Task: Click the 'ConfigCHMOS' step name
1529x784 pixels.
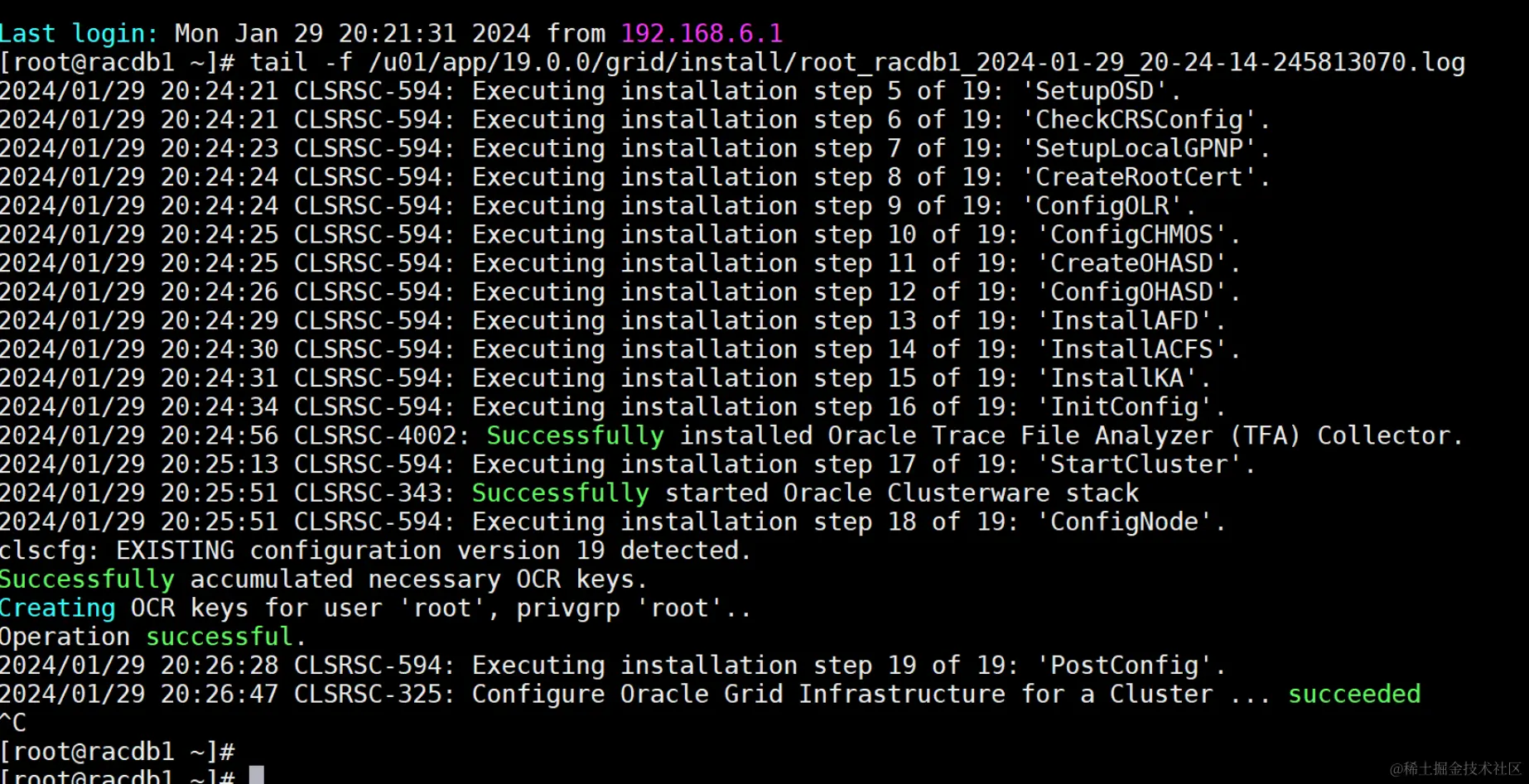Action: [x=1131, y=234]
